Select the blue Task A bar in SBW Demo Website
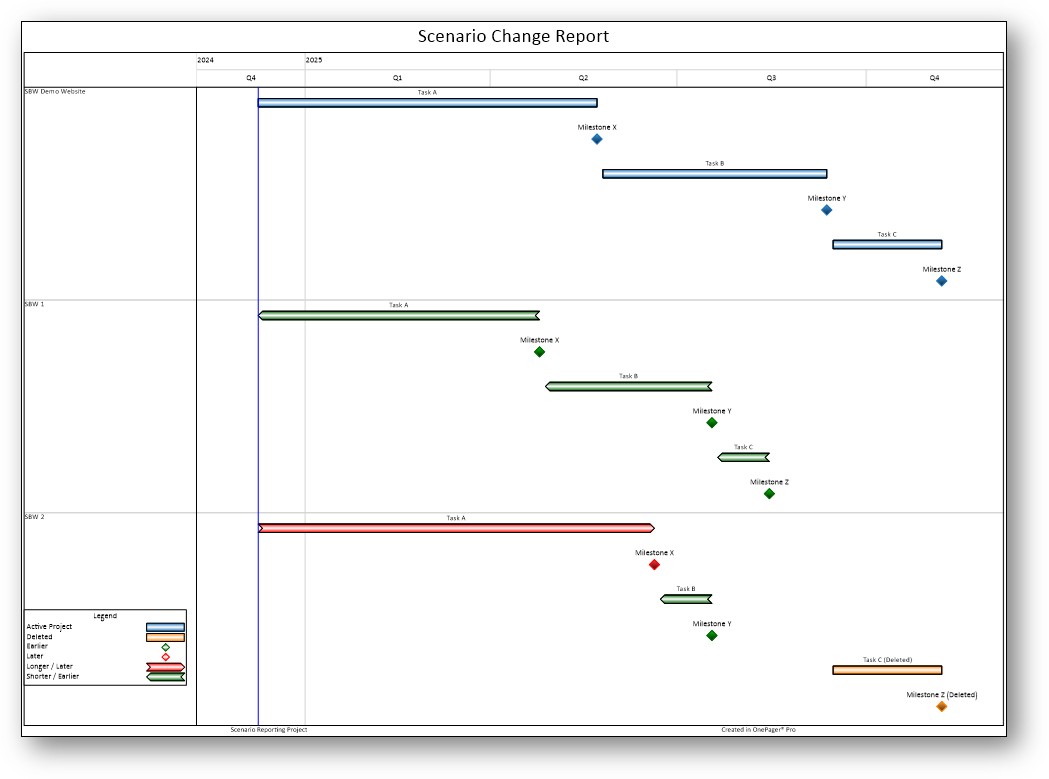This screenshot has width=1049, height=779. (x=427, y=103)
